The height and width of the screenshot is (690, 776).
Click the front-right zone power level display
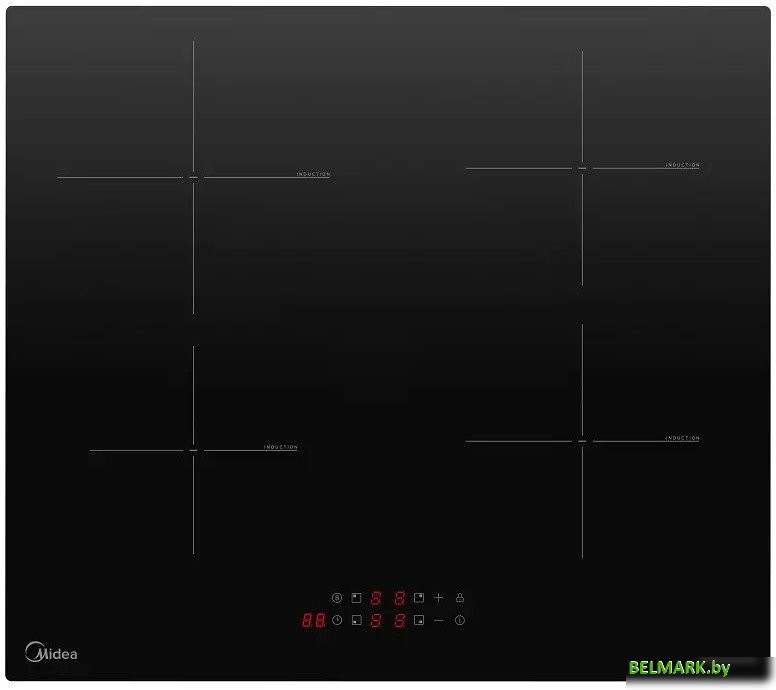pos(399,620)
